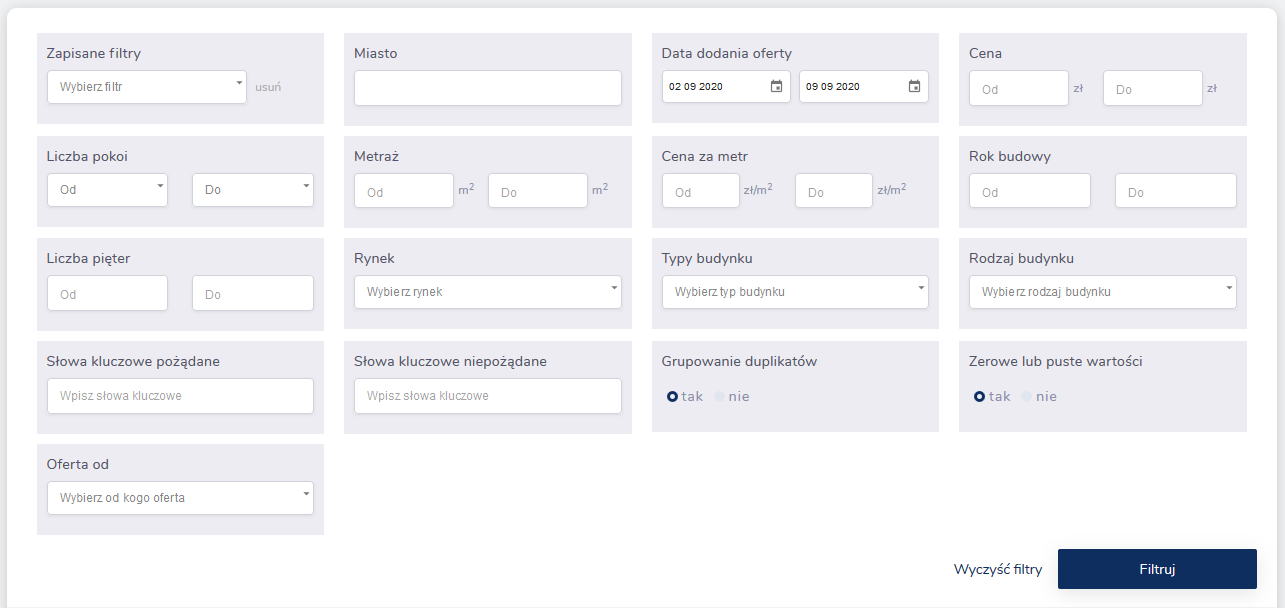Open the Wybierz typ budynku dropdown

(795, 292)
